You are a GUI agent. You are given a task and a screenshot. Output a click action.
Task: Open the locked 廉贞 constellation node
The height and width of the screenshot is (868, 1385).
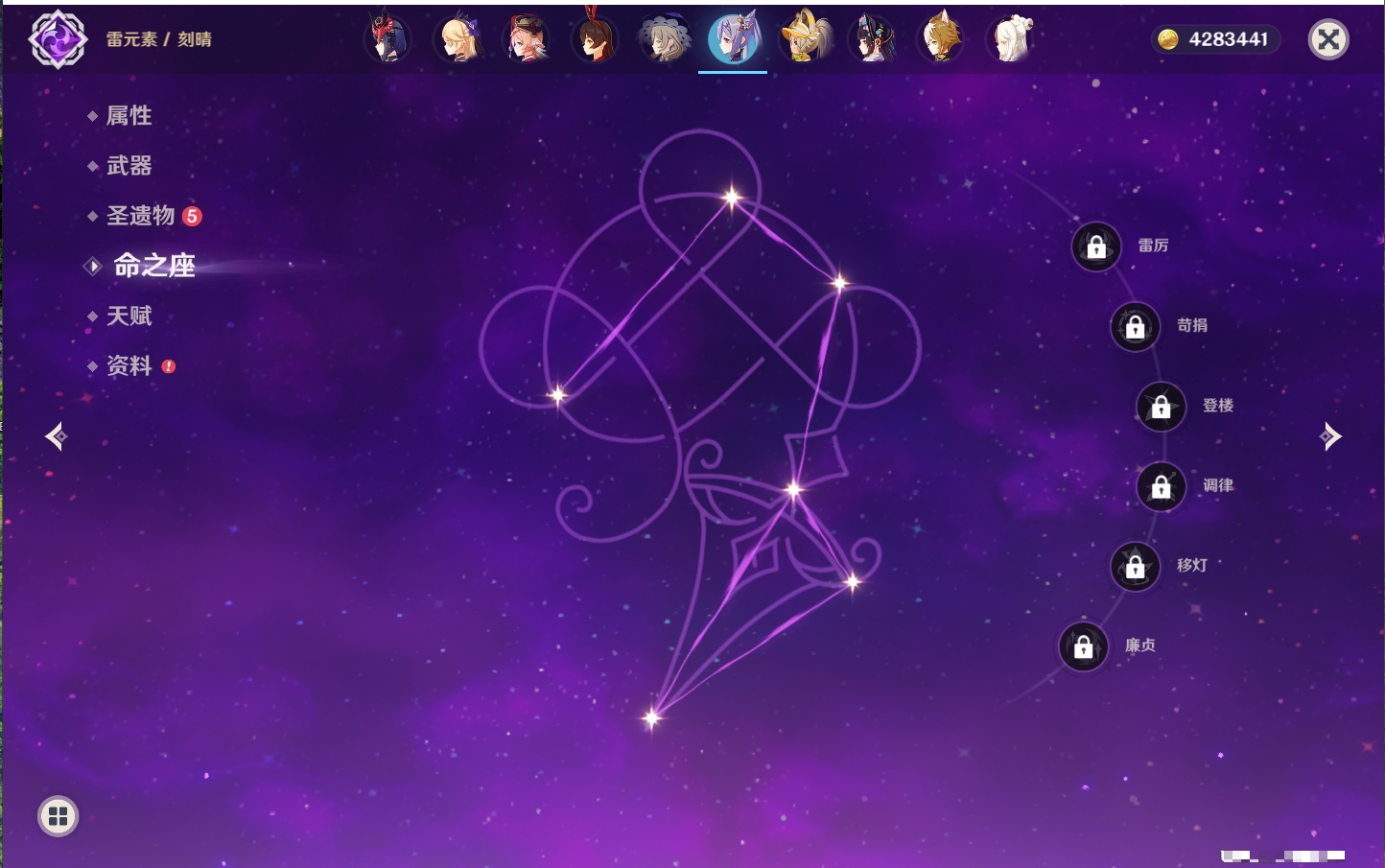[x=1084, y=647]
